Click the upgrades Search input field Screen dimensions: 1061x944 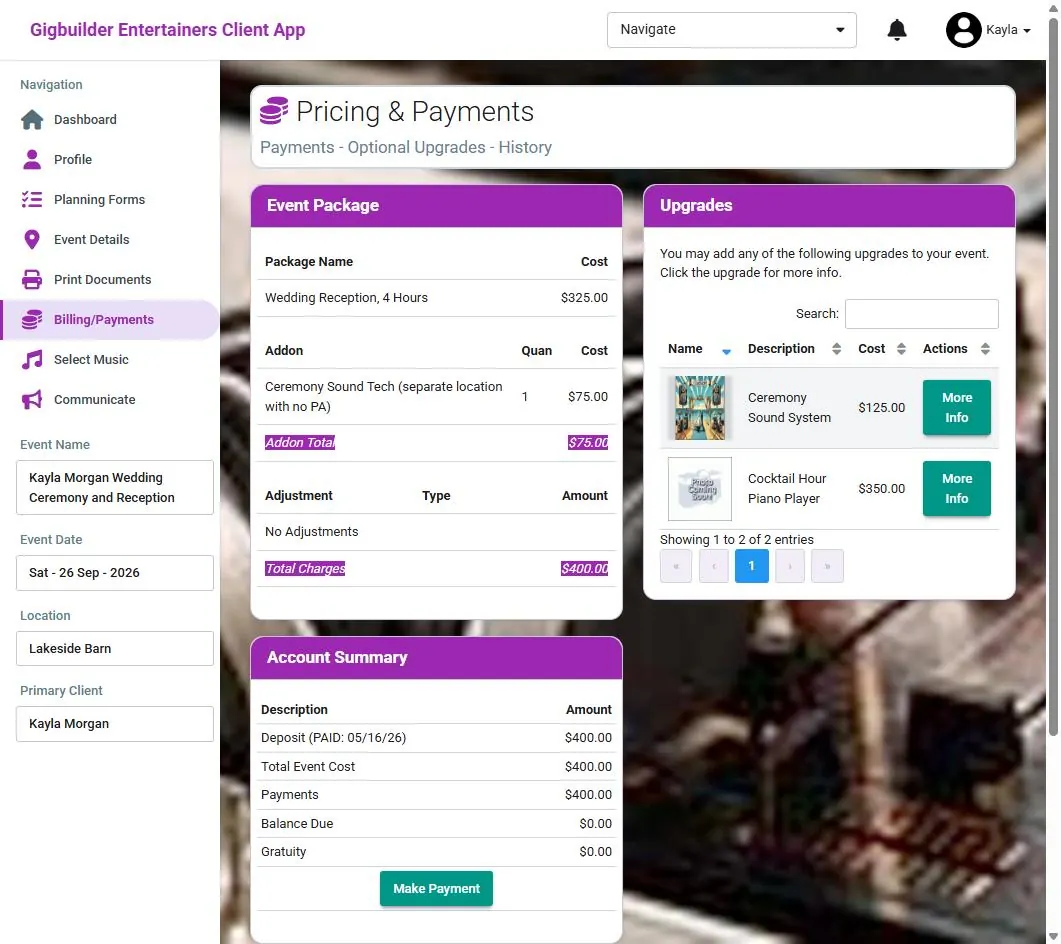pyautogui.click(x=922, y=314)
